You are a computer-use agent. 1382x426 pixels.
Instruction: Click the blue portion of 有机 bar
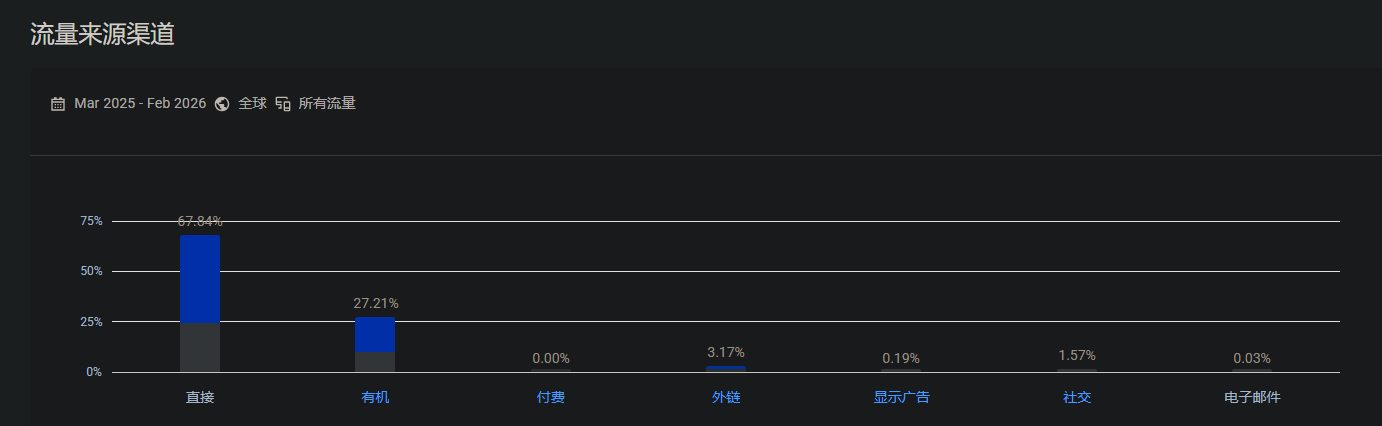(x=375, y=334)
